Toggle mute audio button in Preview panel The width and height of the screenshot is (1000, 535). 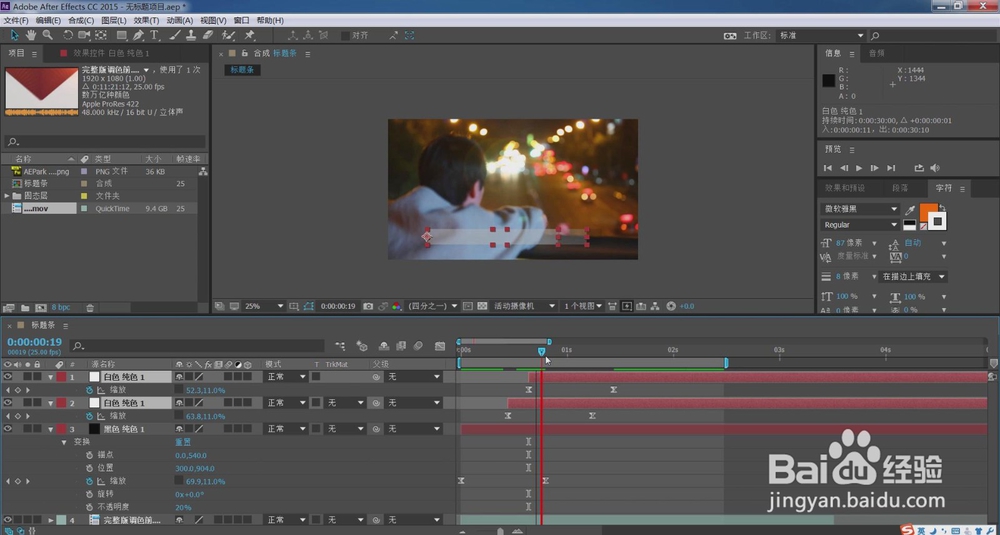[x=935, y=168]
